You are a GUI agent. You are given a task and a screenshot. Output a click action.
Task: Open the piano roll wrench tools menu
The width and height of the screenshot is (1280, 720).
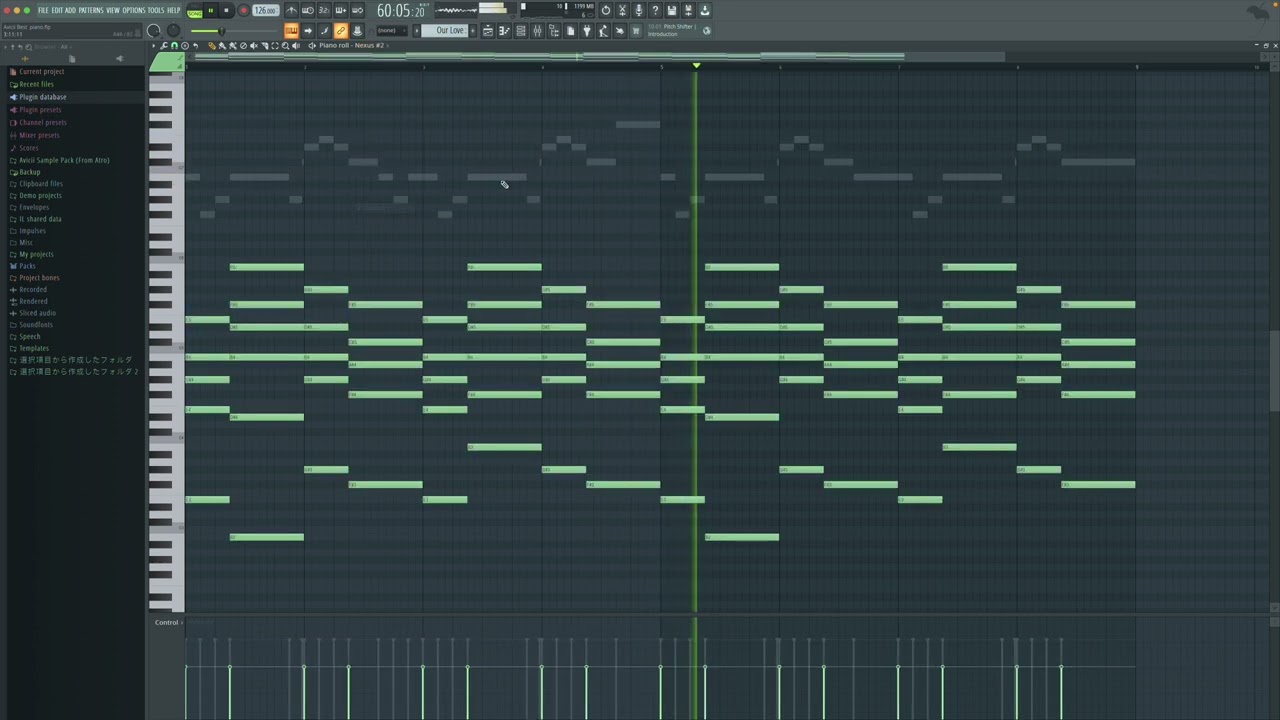tap(164, 46)
